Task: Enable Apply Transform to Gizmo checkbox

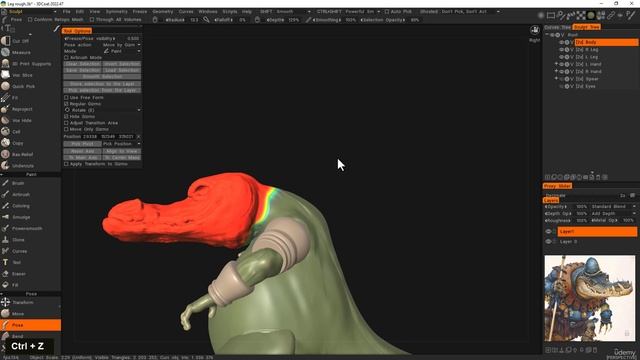Action: point(66,164)
